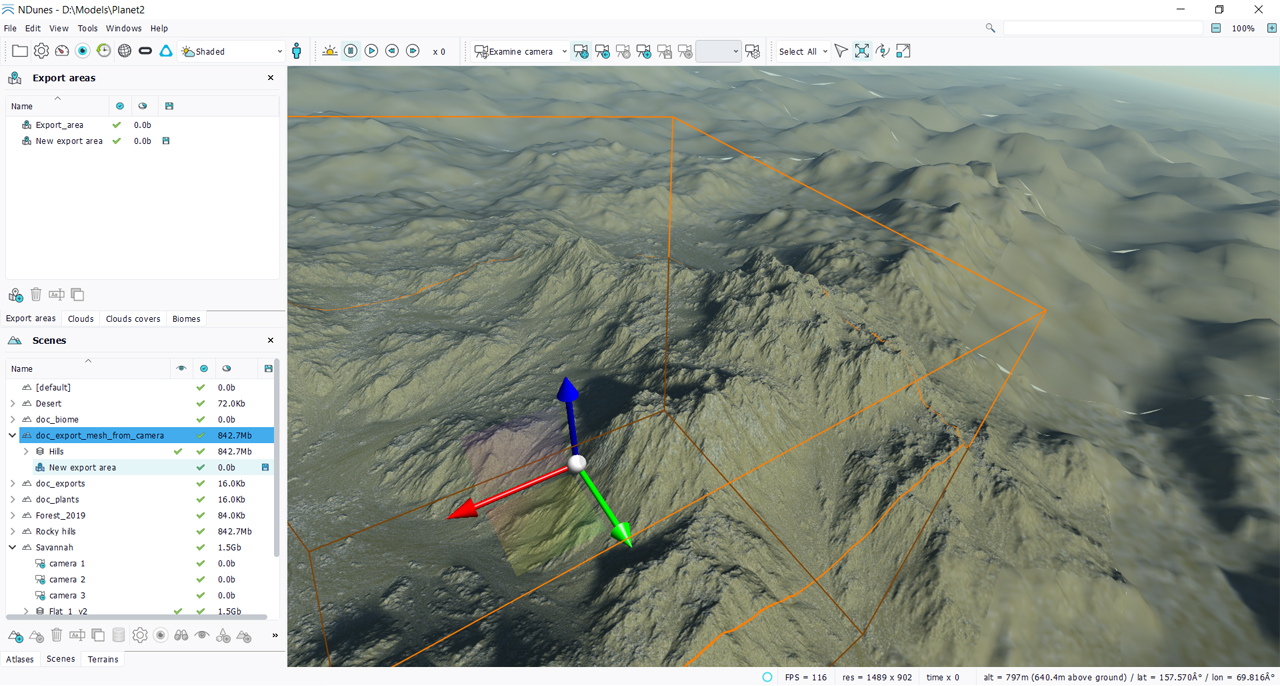The width and height of the screenshot is (1280, 686).
Task: Click the globe icon in main toolbar
Action: [x=124, y=51]
